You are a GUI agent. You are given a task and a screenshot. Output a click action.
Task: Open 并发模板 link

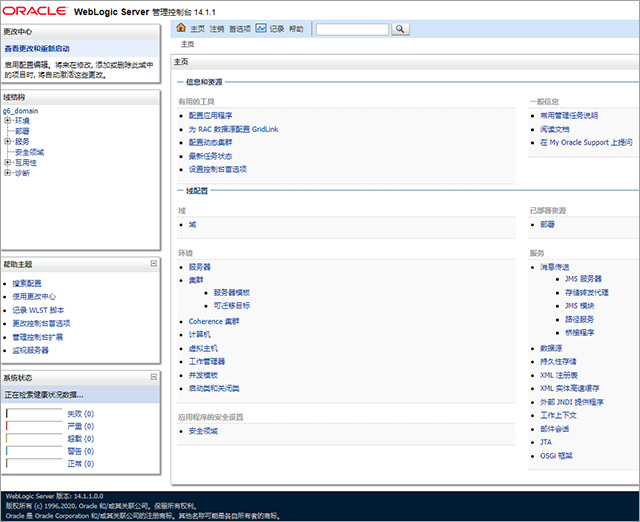pos(203,375)
